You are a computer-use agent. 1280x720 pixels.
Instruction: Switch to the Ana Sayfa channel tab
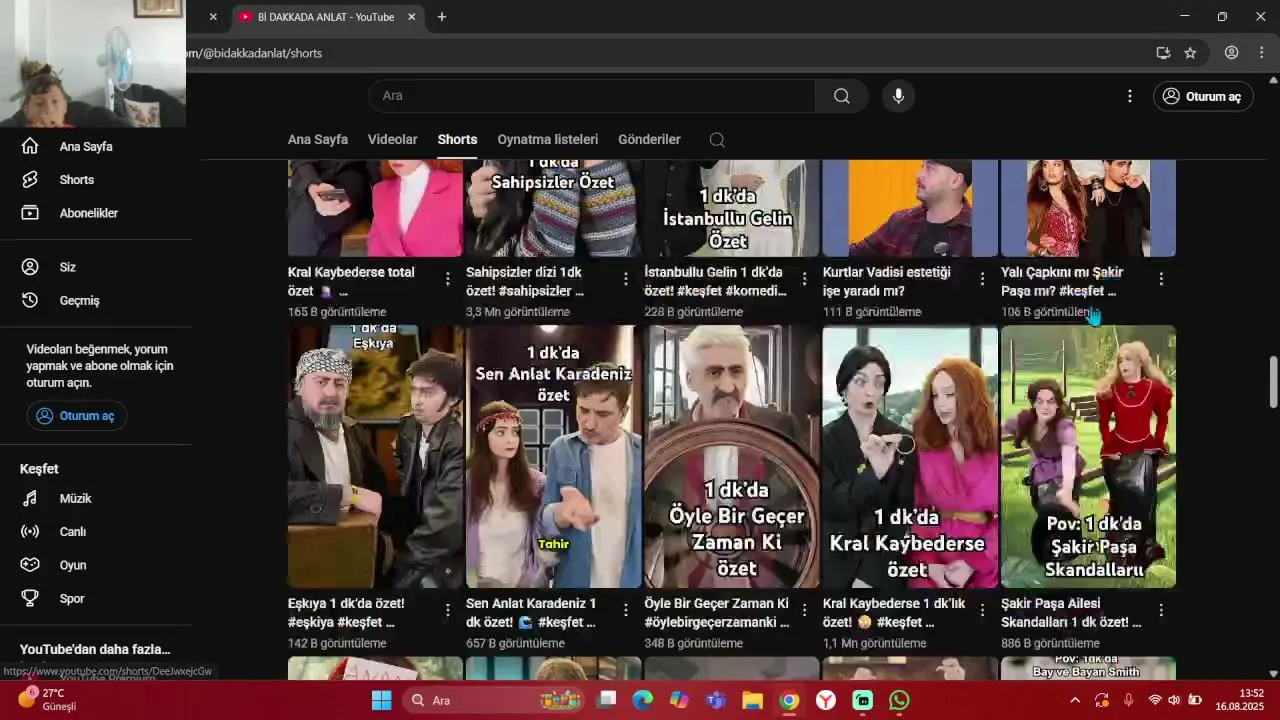(318, 140)
